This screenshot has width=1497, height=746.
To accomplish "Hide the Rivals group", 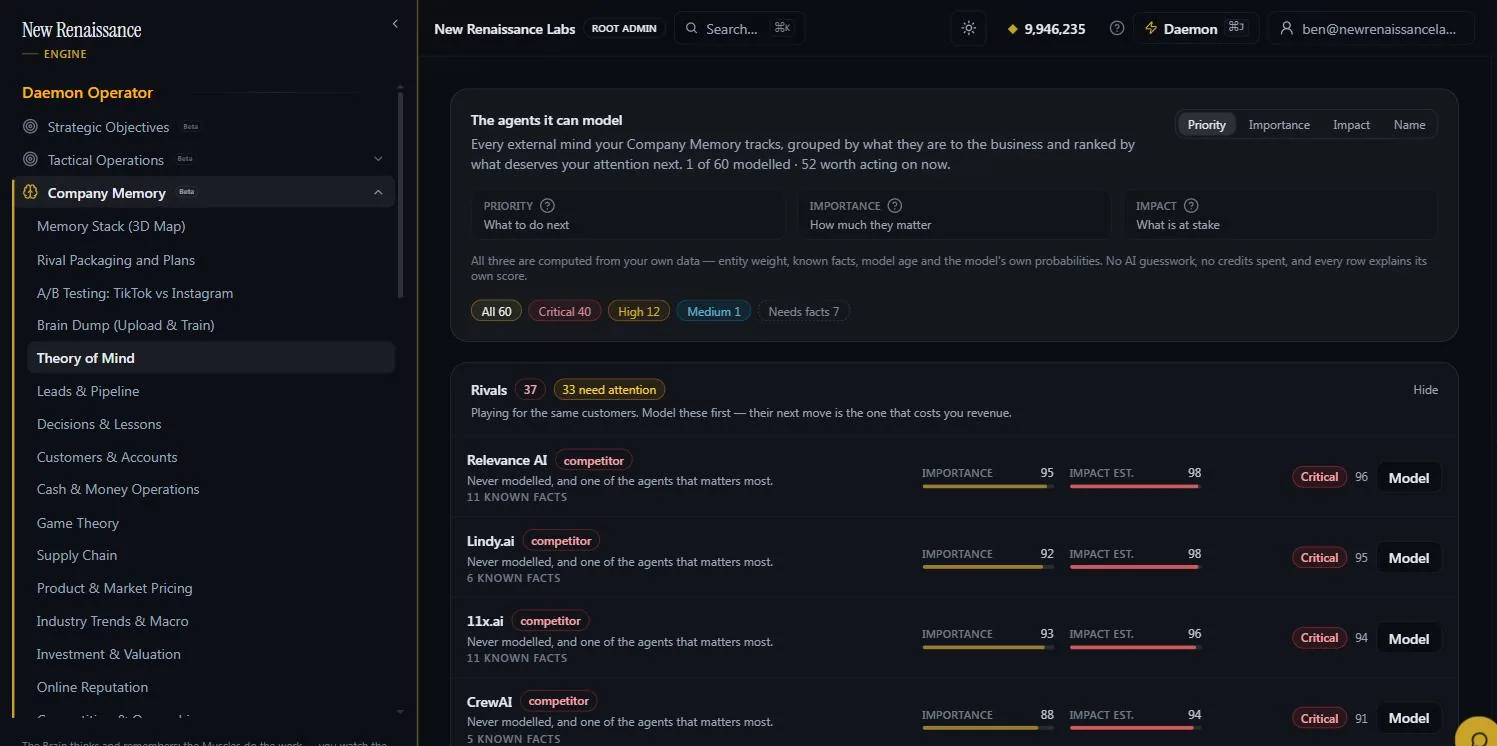I will click(x=1425, y=390).
